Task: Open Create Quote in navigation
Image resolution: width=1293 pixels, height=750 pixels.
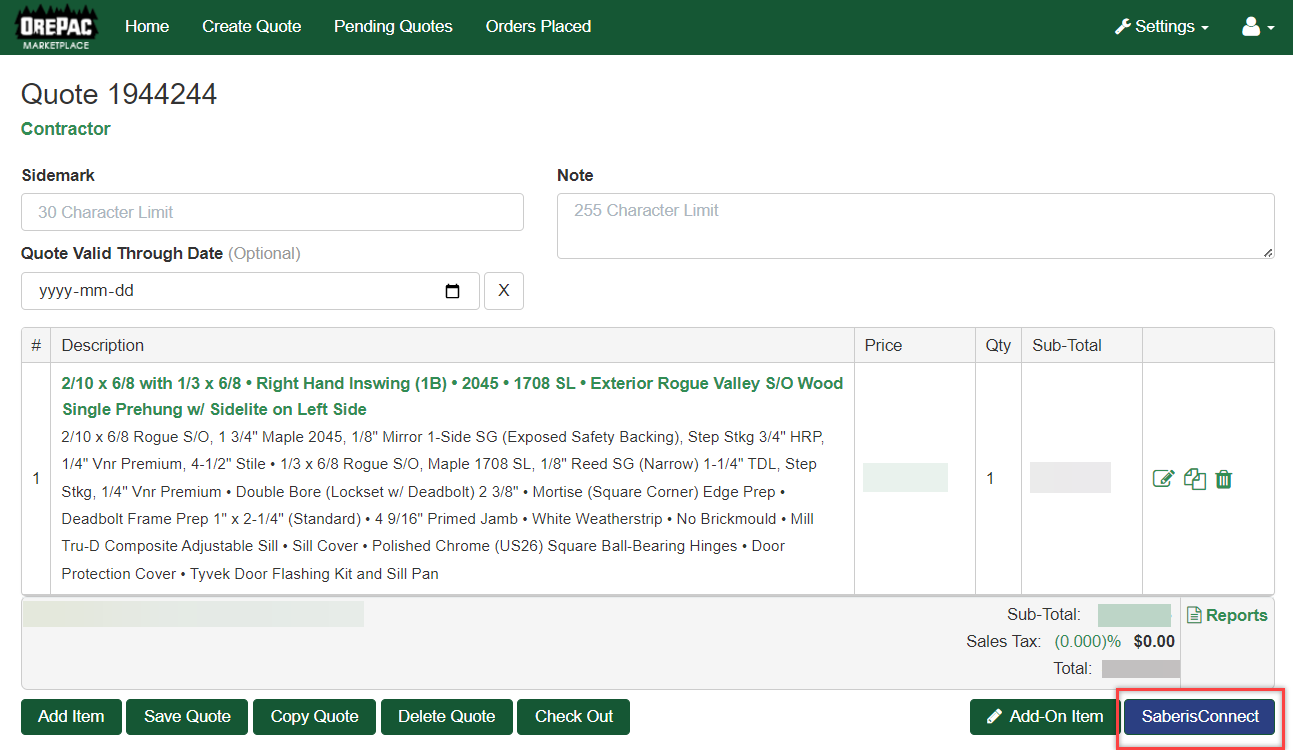Action: (251, 27)
